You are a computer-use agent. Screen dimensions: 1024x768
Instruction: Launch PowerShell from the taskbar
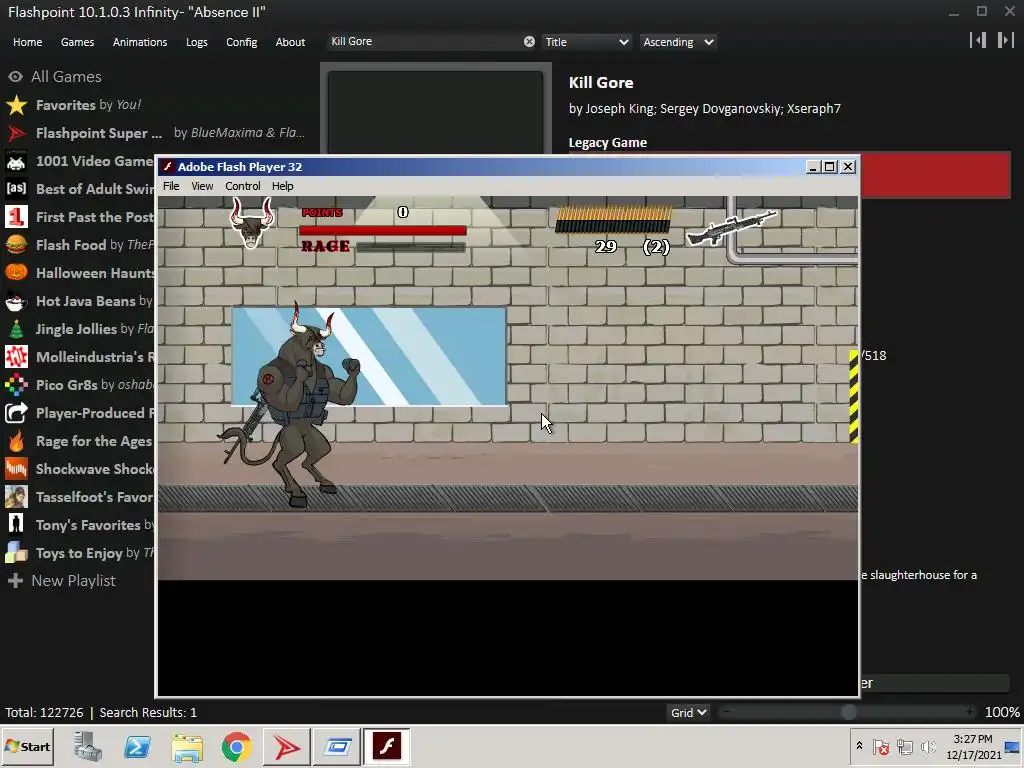point(138,746)
